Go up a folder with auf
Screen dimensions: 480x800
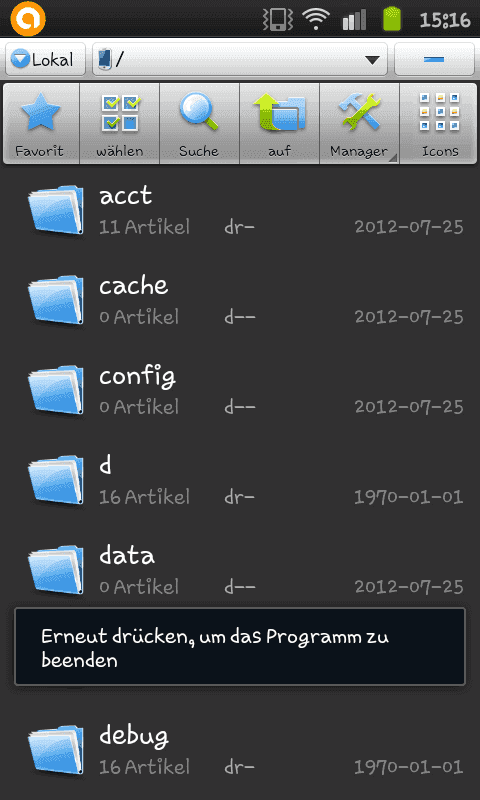point(280,124)
